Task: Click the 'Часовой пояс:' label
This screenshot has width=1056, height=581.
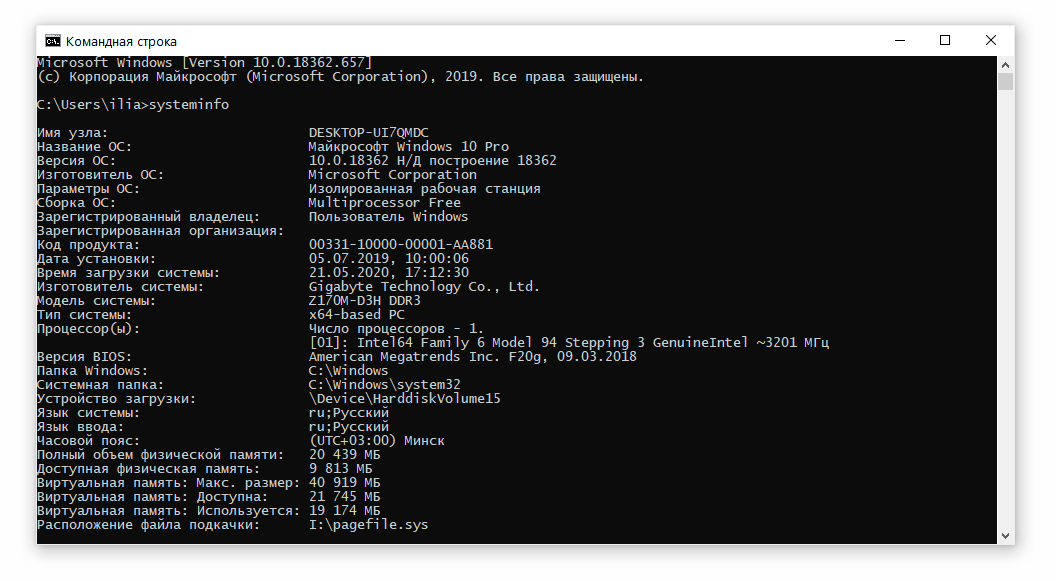Action: pyautogui.click(x=88, y=441)
